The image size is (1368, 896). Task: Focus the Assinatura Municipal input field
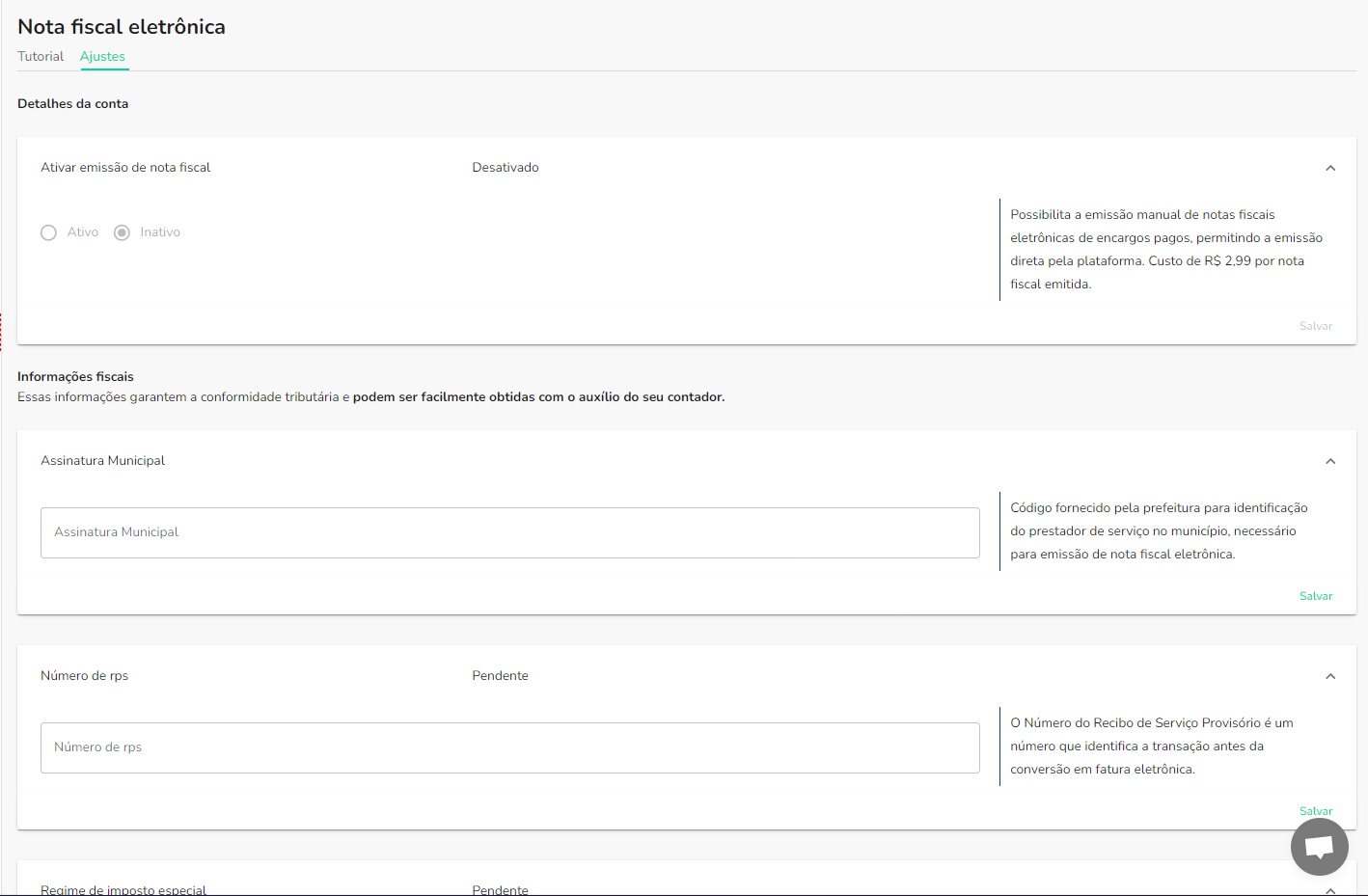pos(510,532)
